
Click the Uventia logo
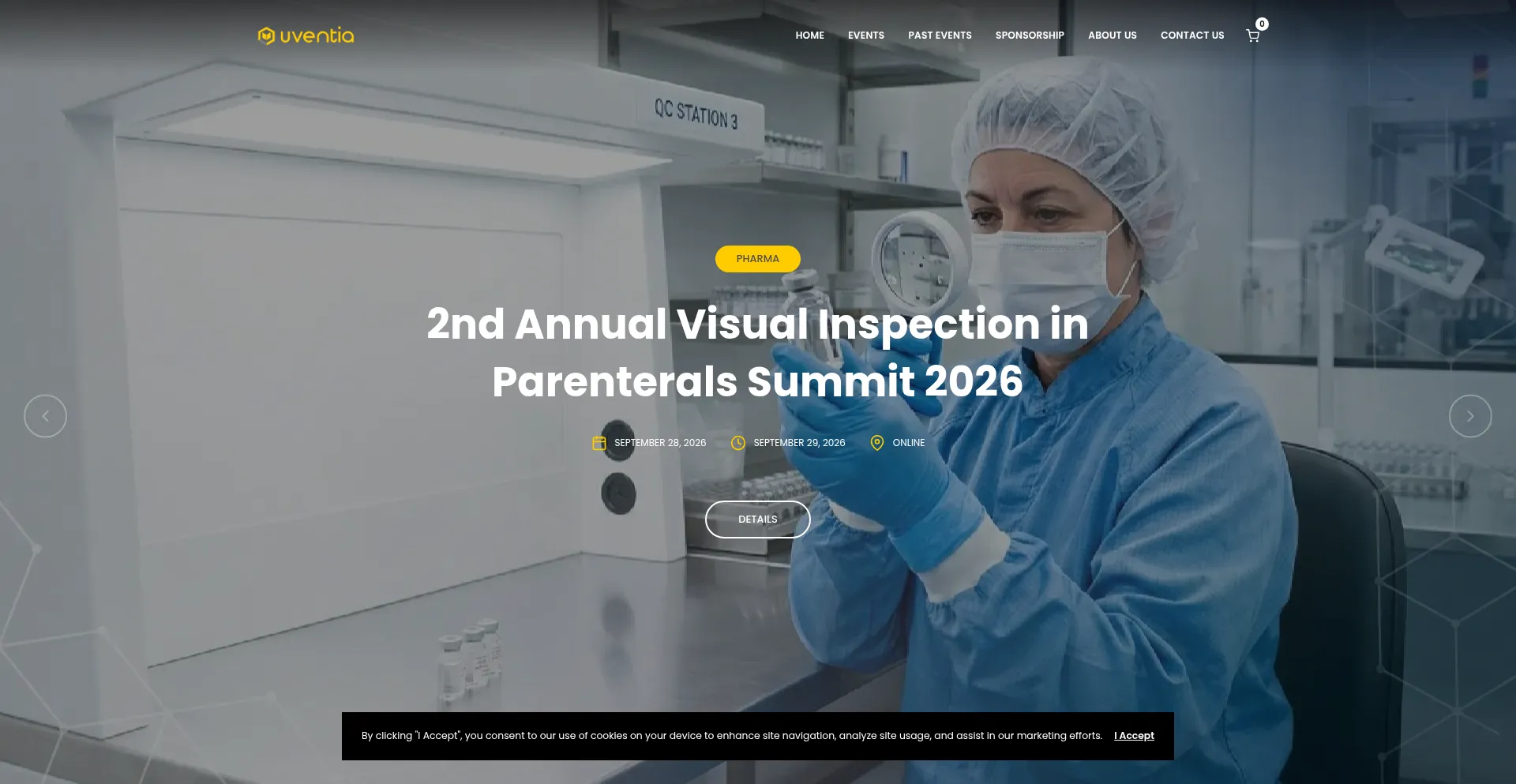click(x=306, y=36)
